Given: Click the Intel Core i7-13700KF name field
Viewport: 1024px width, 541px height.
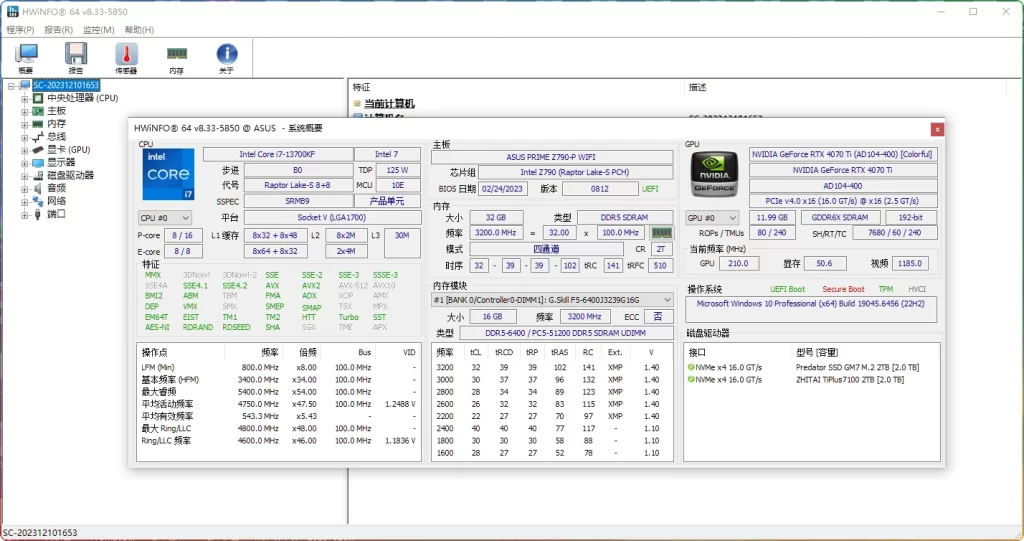Looking at the screenshot, I should point(278,154).
